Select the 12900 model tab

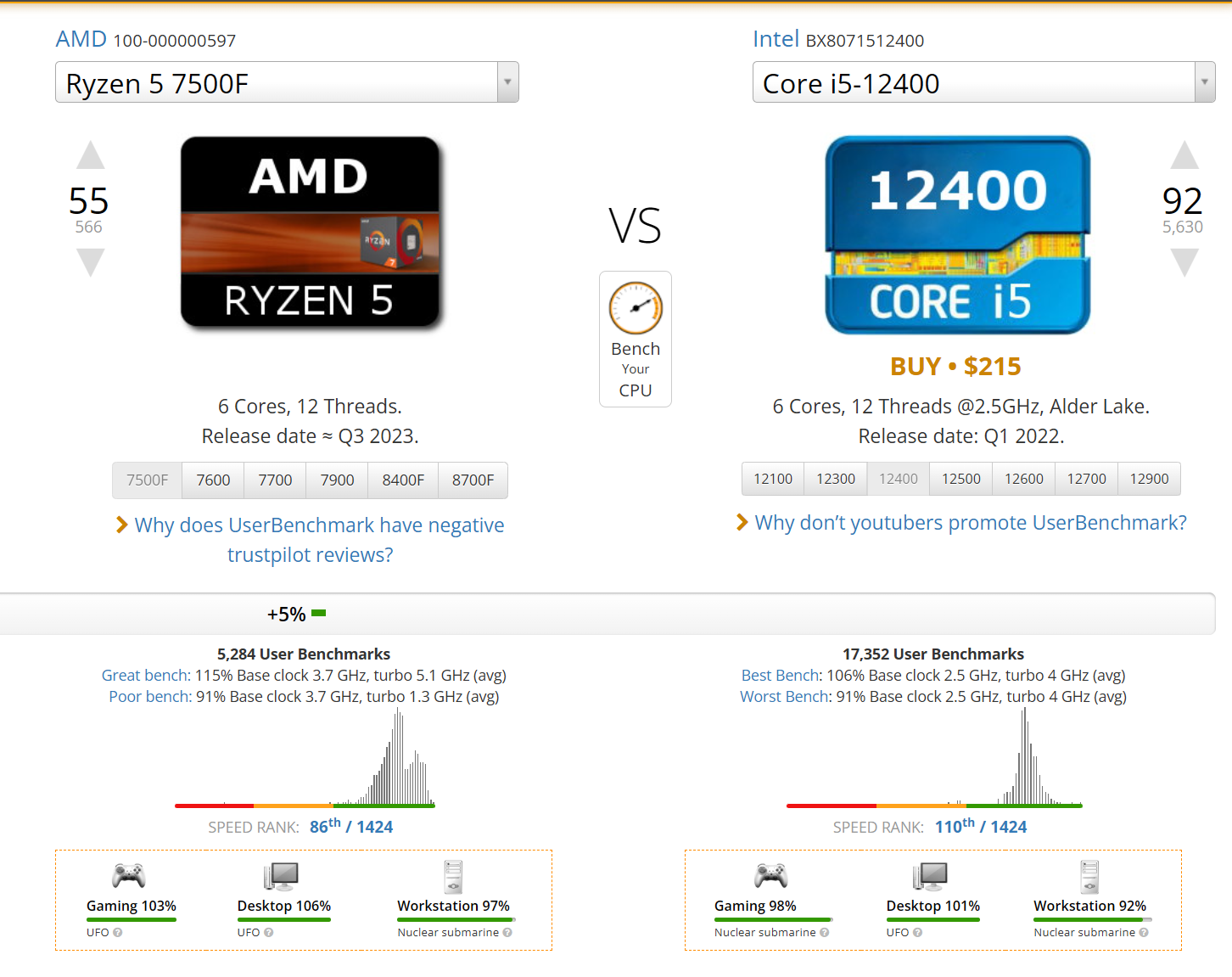tap(1149, 479)
